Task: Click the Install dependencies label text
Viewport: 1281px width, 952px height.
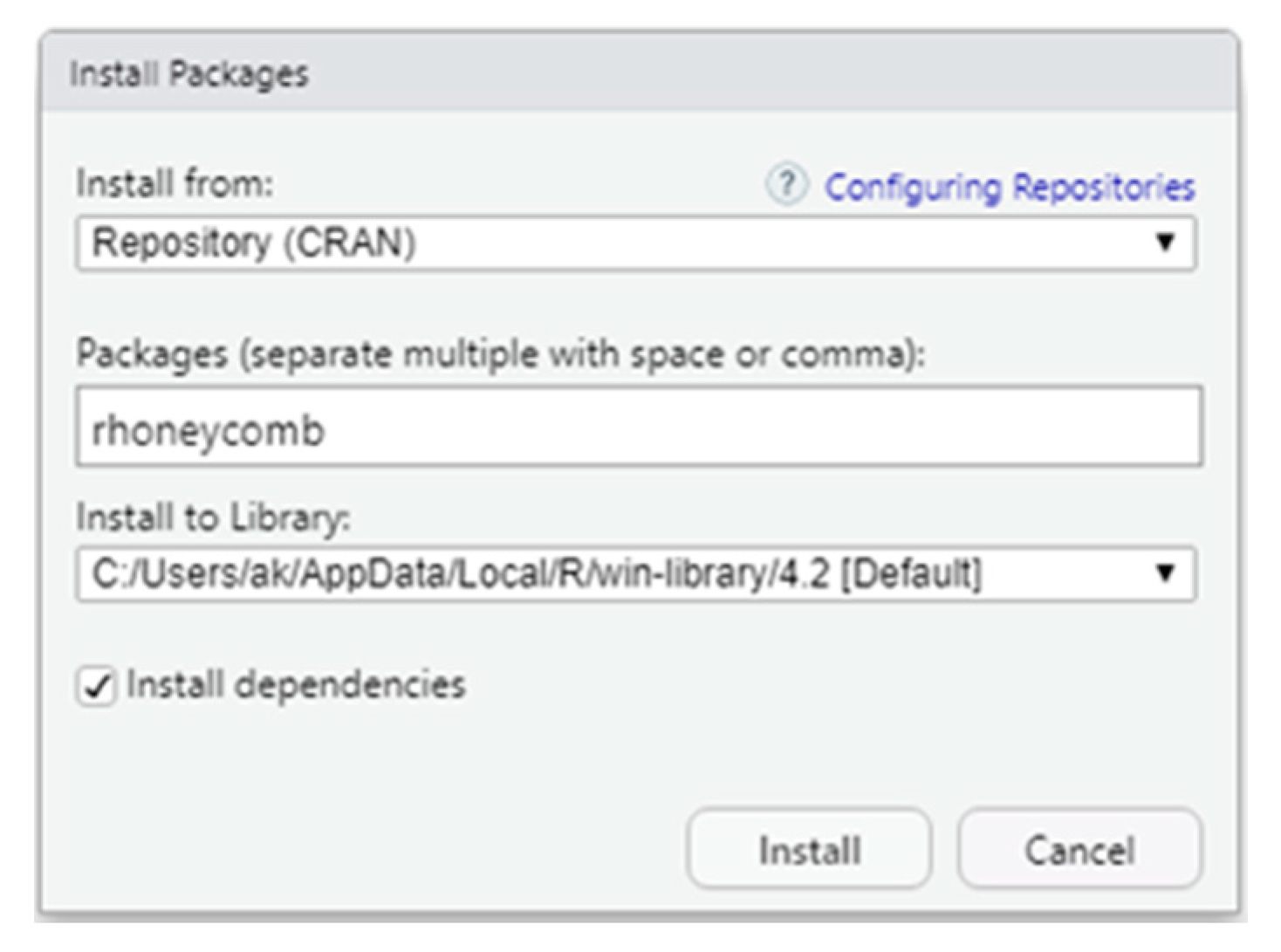Action: click(296, 684)
